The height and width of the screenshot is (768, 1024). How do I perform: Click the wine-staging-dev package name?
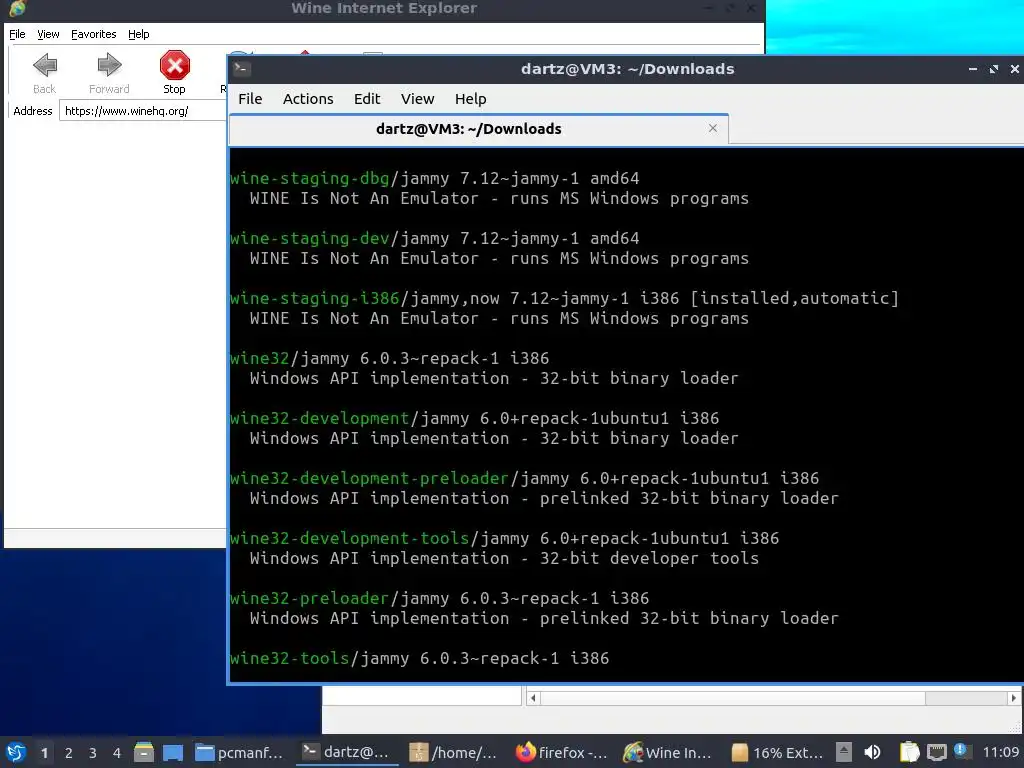point(310,238)
